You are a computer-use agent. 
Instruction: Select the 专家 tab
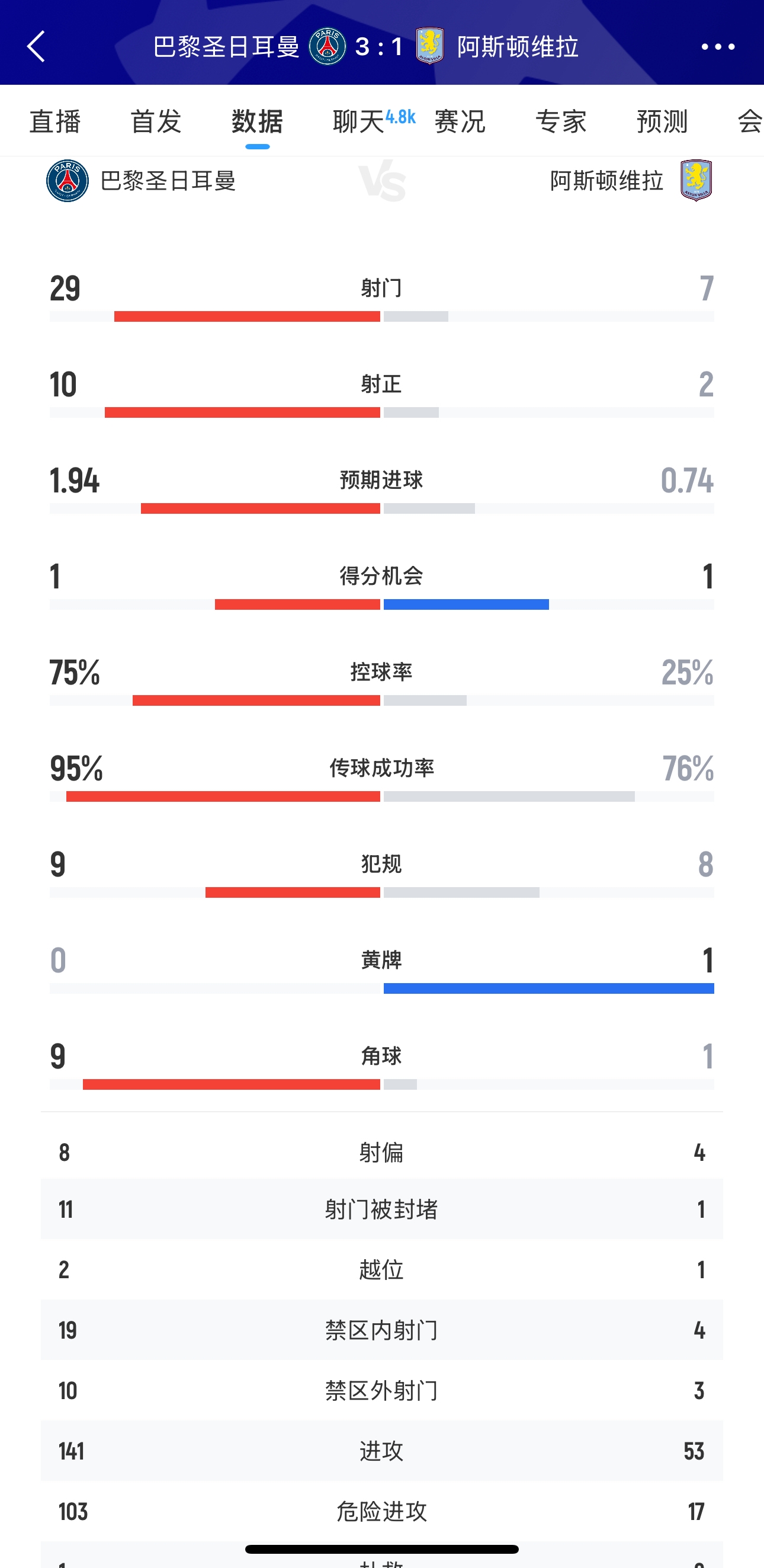click(561, 121)
